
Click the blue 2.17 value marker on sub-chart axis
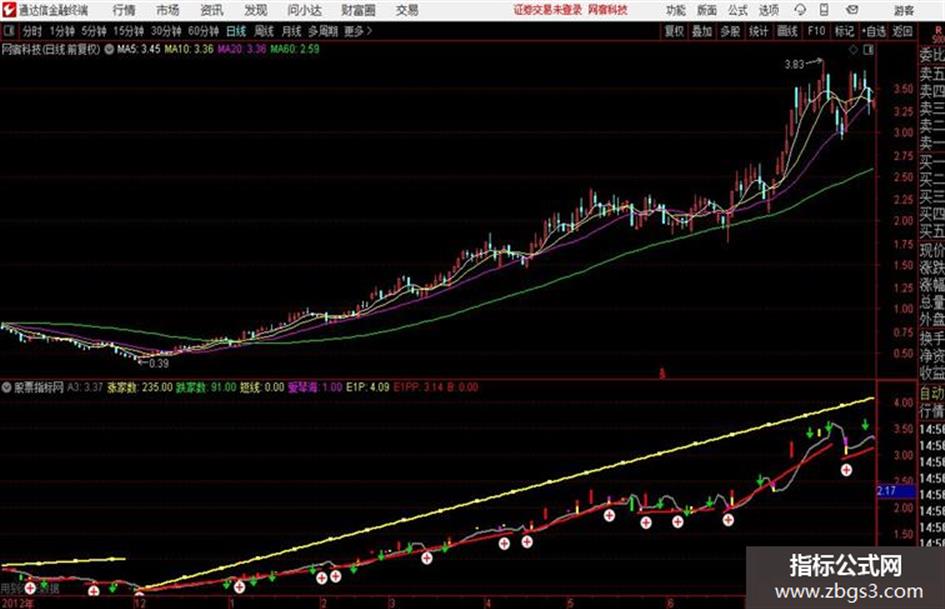click(x=896, y=491)
